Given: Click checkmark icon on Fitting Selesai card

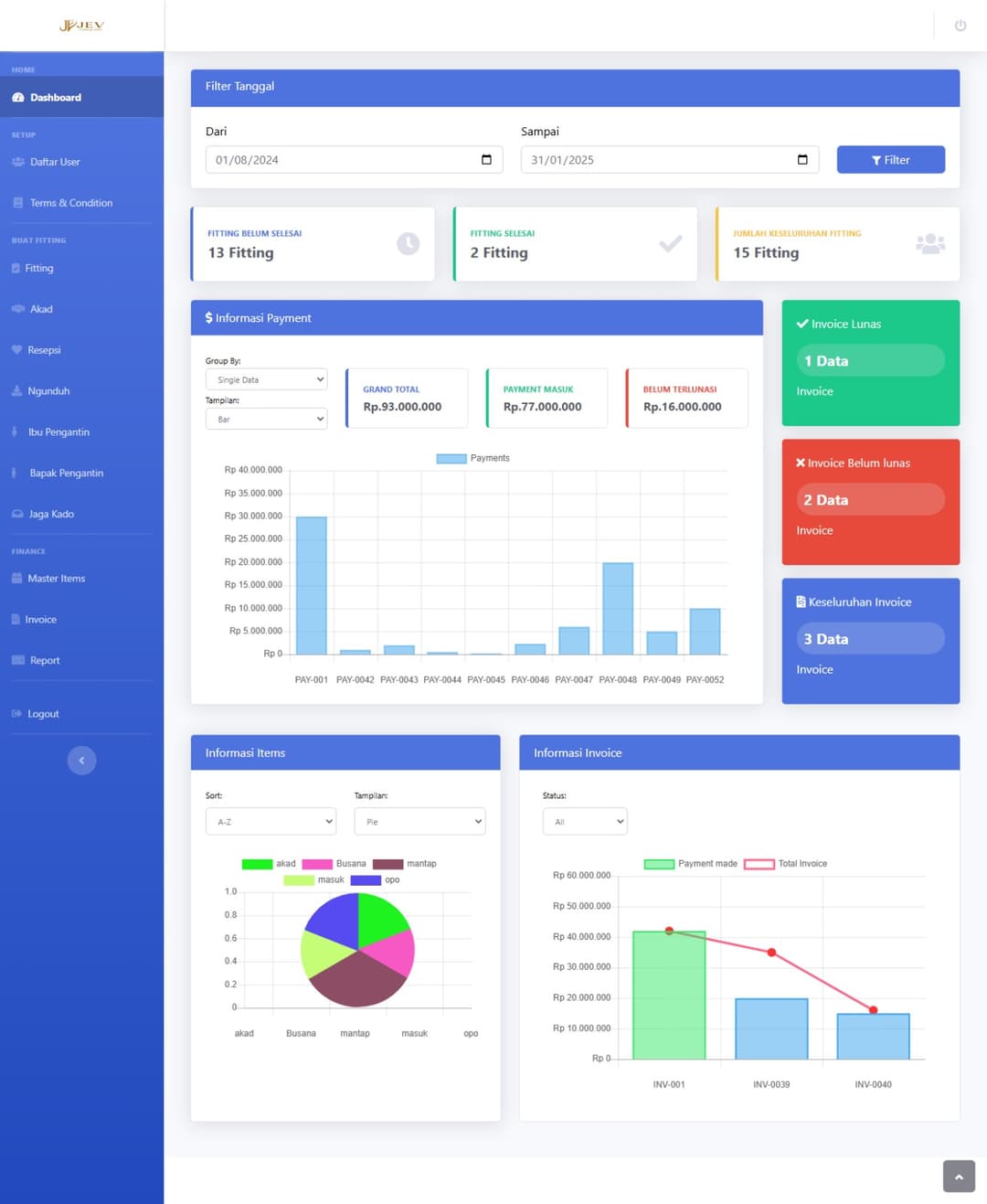Looking at the screenshot, I should click(x=670, y=244).
